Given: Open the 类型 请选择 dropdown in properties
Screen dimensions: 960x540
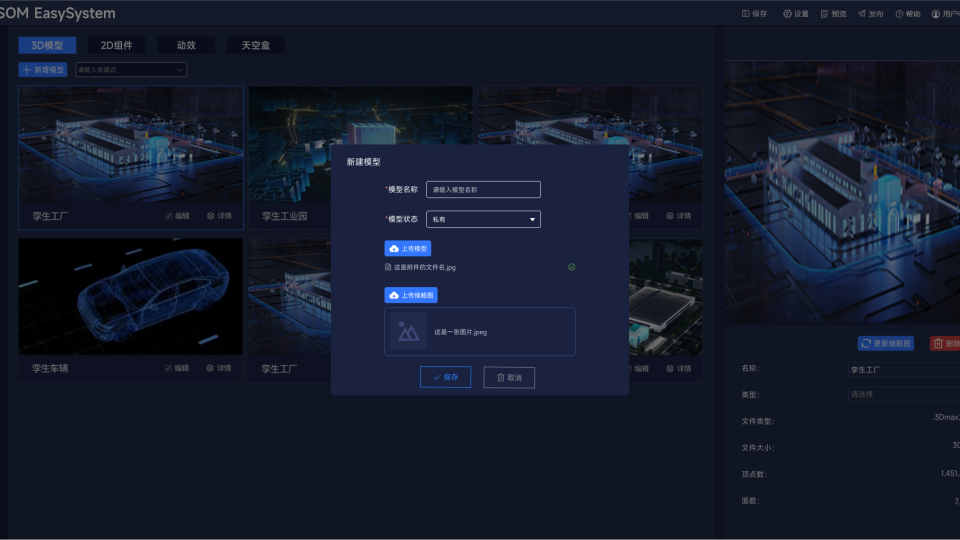Looking at the screenshot, I should tap(904, 394).
